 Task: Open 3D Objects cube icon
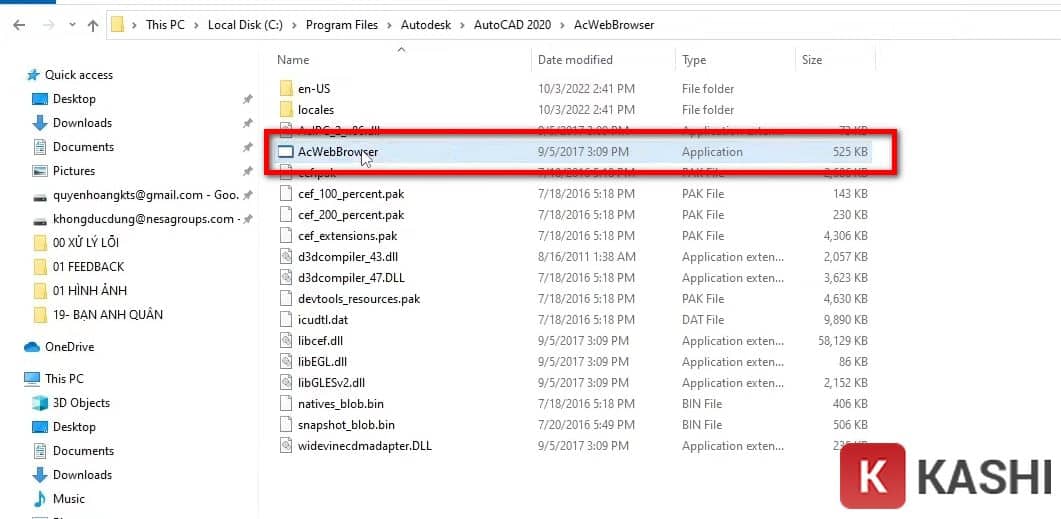(41, 403)
